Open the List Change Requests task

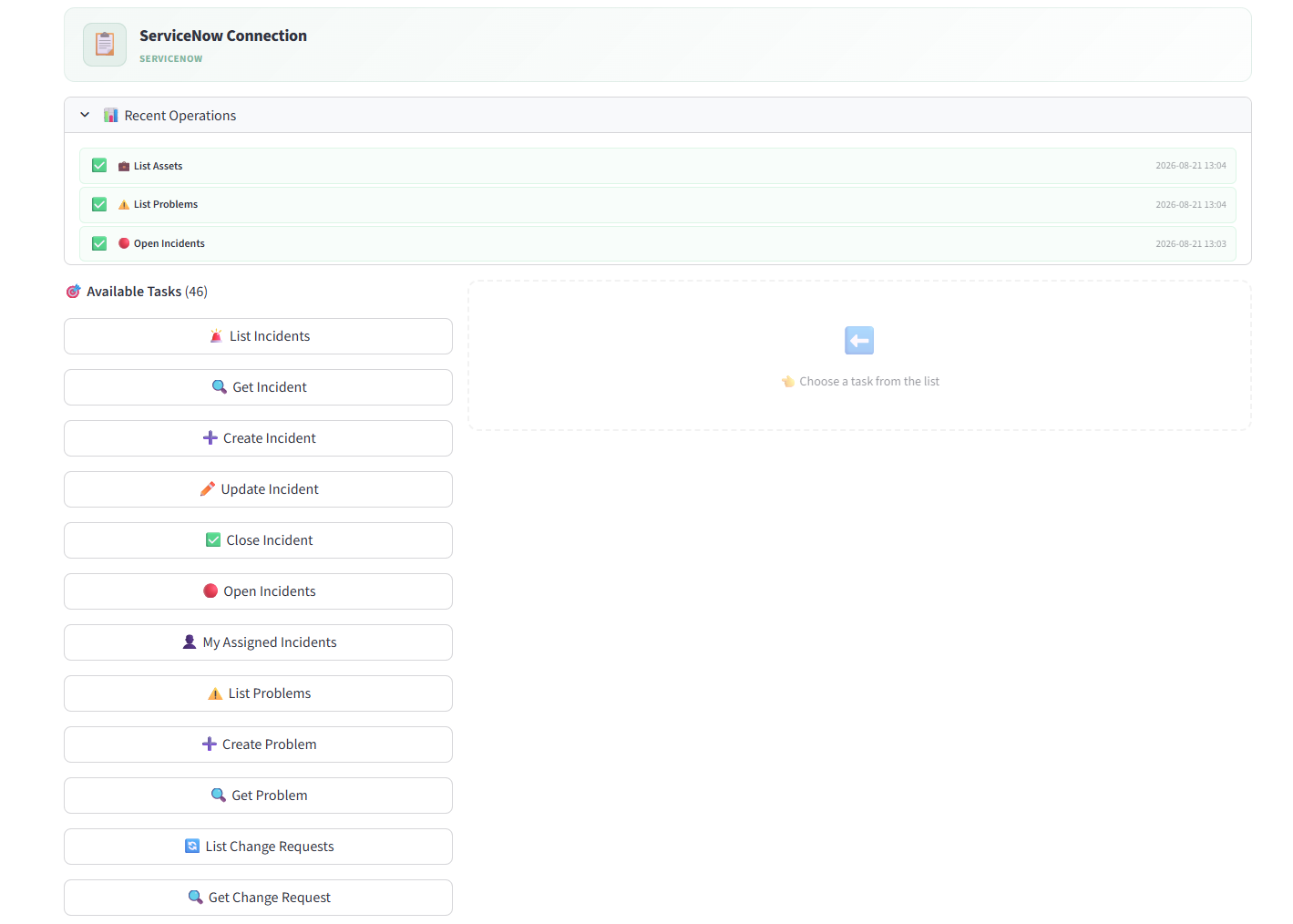point(258,847)
